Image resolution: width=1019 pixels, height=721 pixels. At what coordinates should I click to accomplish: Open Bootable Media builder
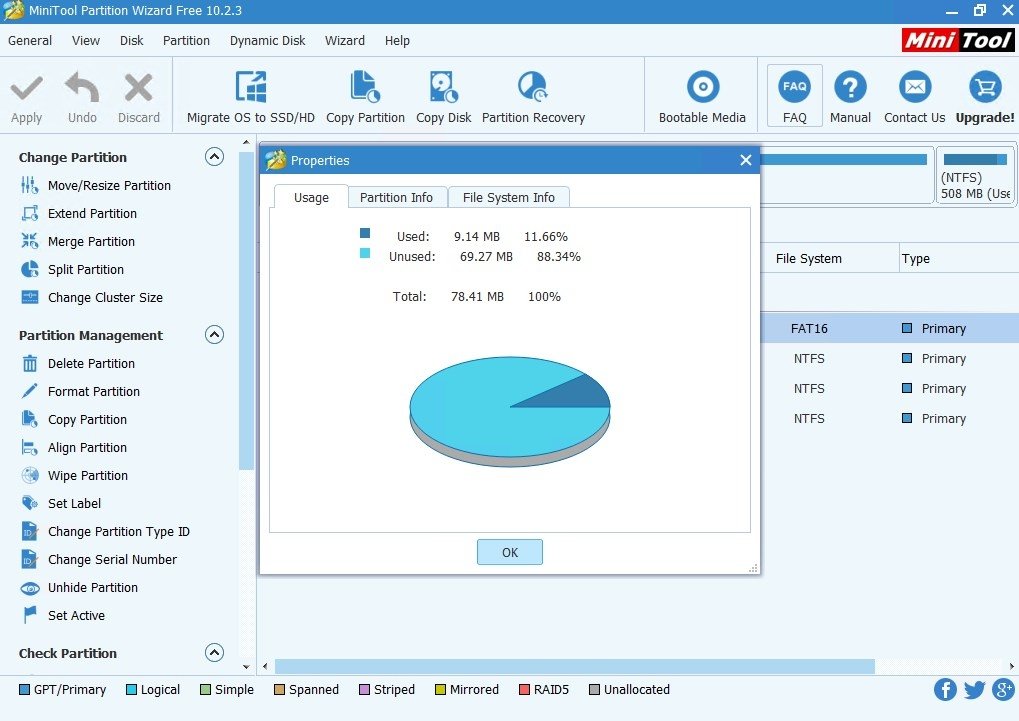(x=703, y=97)
